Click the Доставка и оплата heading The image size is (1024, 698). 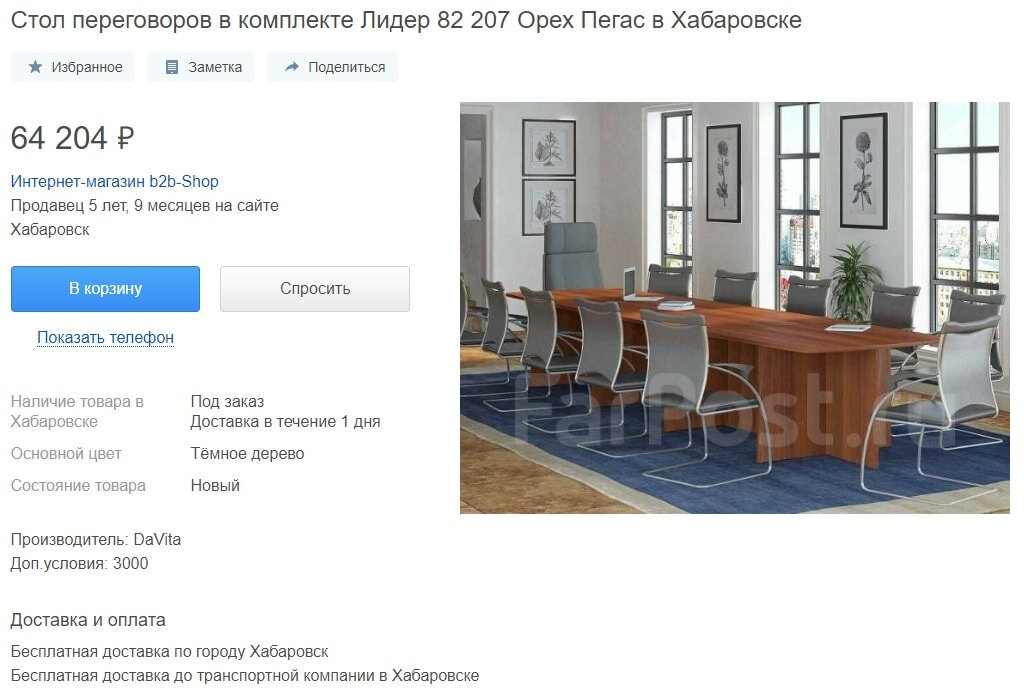pos(88,620)
